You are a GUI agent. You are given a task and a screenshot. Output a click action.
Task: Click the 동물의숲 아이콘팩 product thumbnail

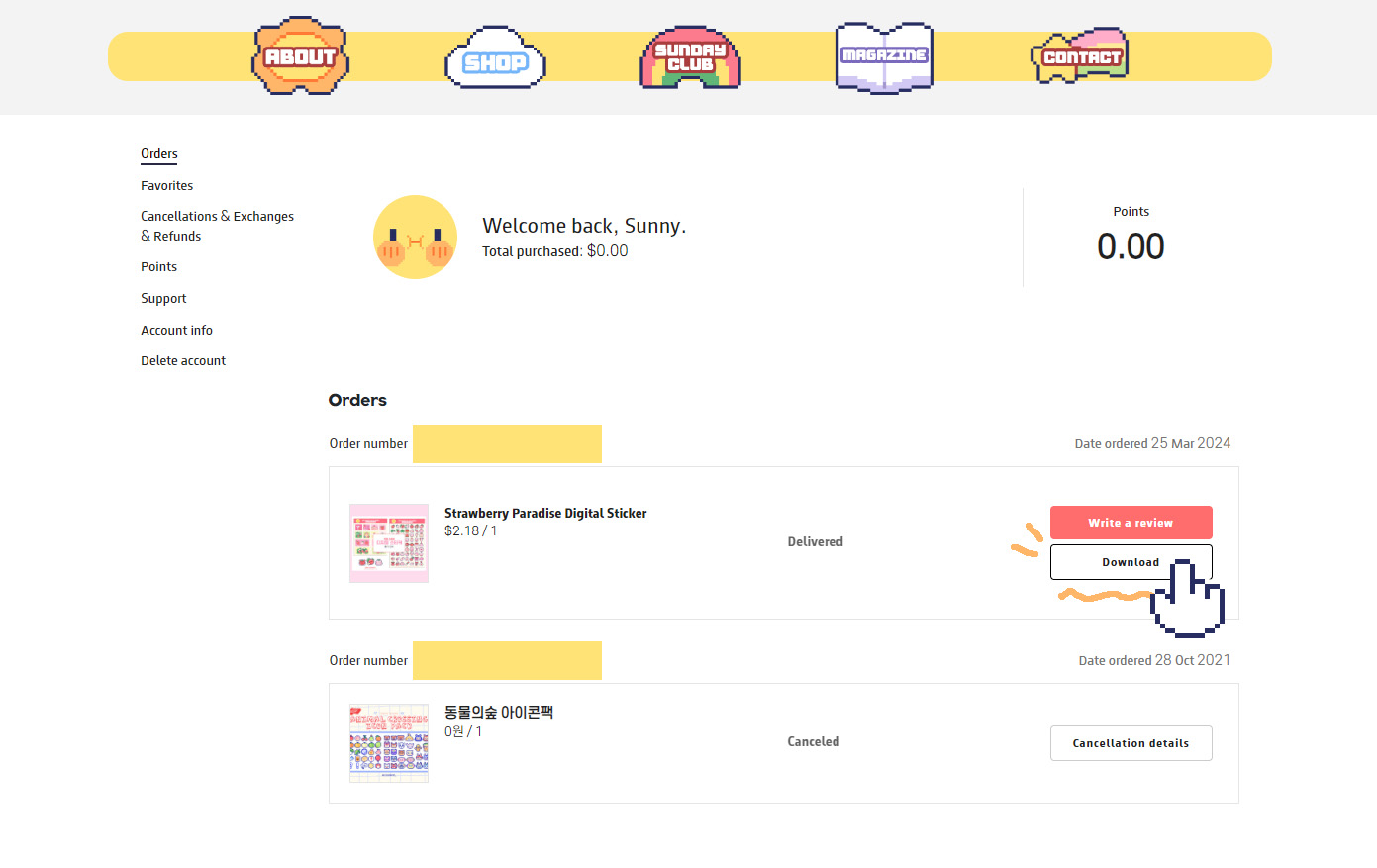pos(389,743)
